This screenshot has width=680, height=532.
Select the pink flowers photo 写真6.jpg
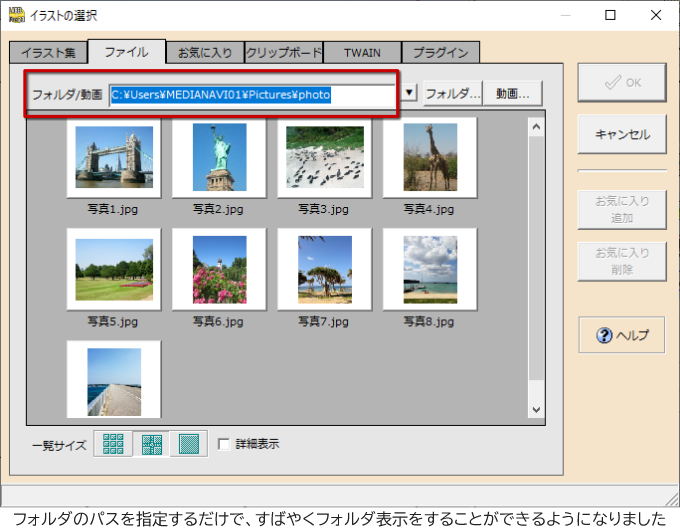point(219,270)
